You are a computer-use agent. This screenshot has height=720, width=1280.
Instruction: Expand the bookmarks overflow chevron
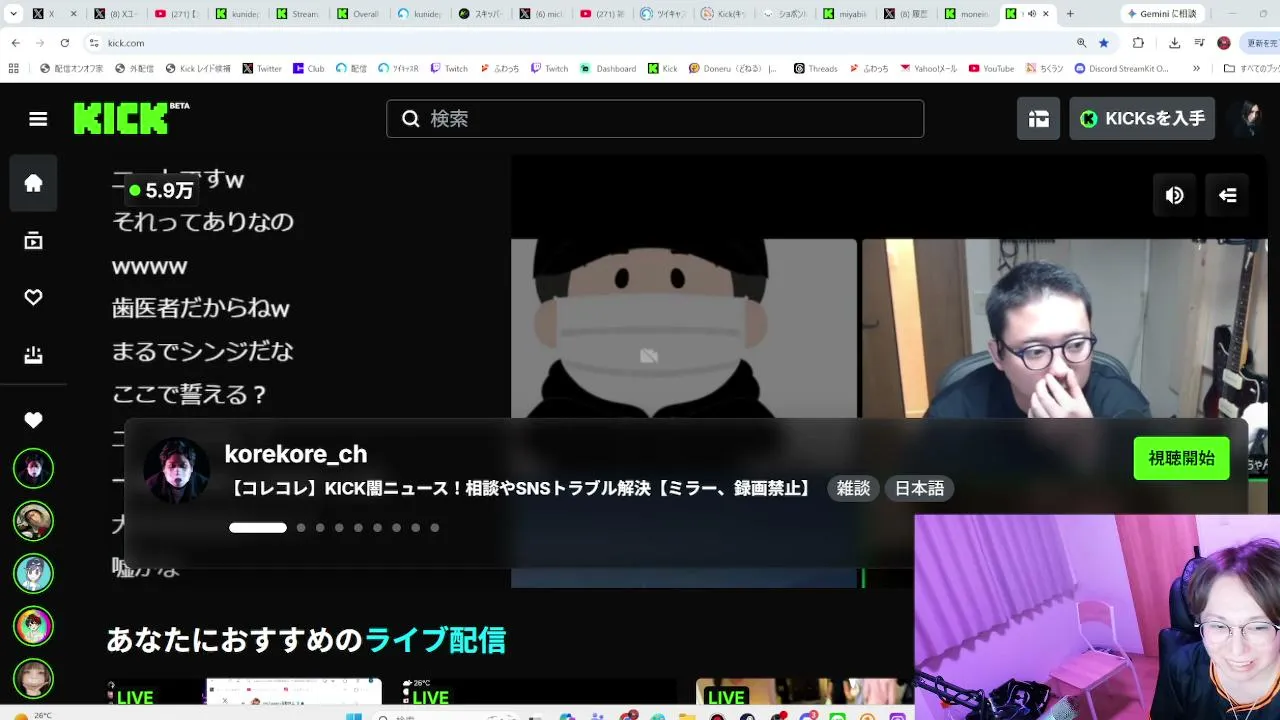click(1196, 69)
